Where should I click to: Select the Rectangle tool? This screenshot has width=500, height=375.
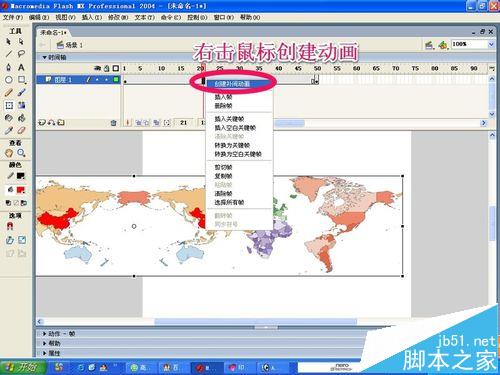click(x=21, y=80)
